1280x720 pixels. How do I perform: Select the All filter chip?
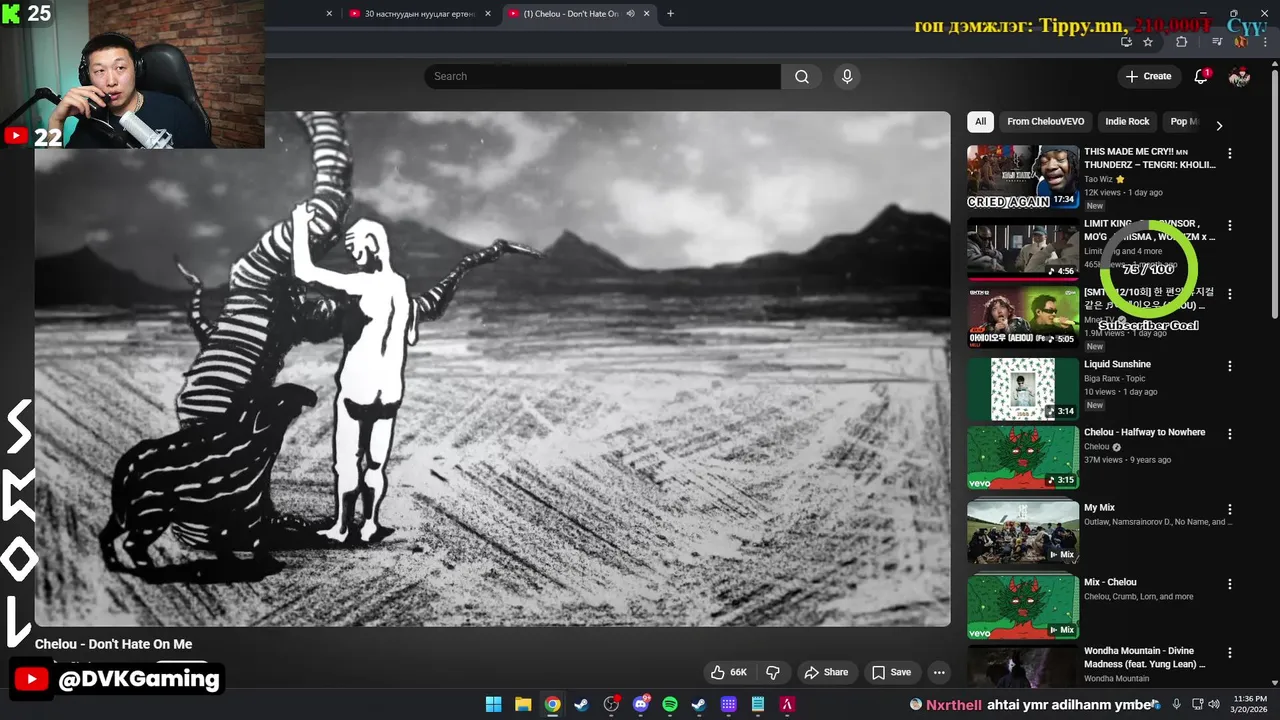pyautogui.click(x=980, y=122)
